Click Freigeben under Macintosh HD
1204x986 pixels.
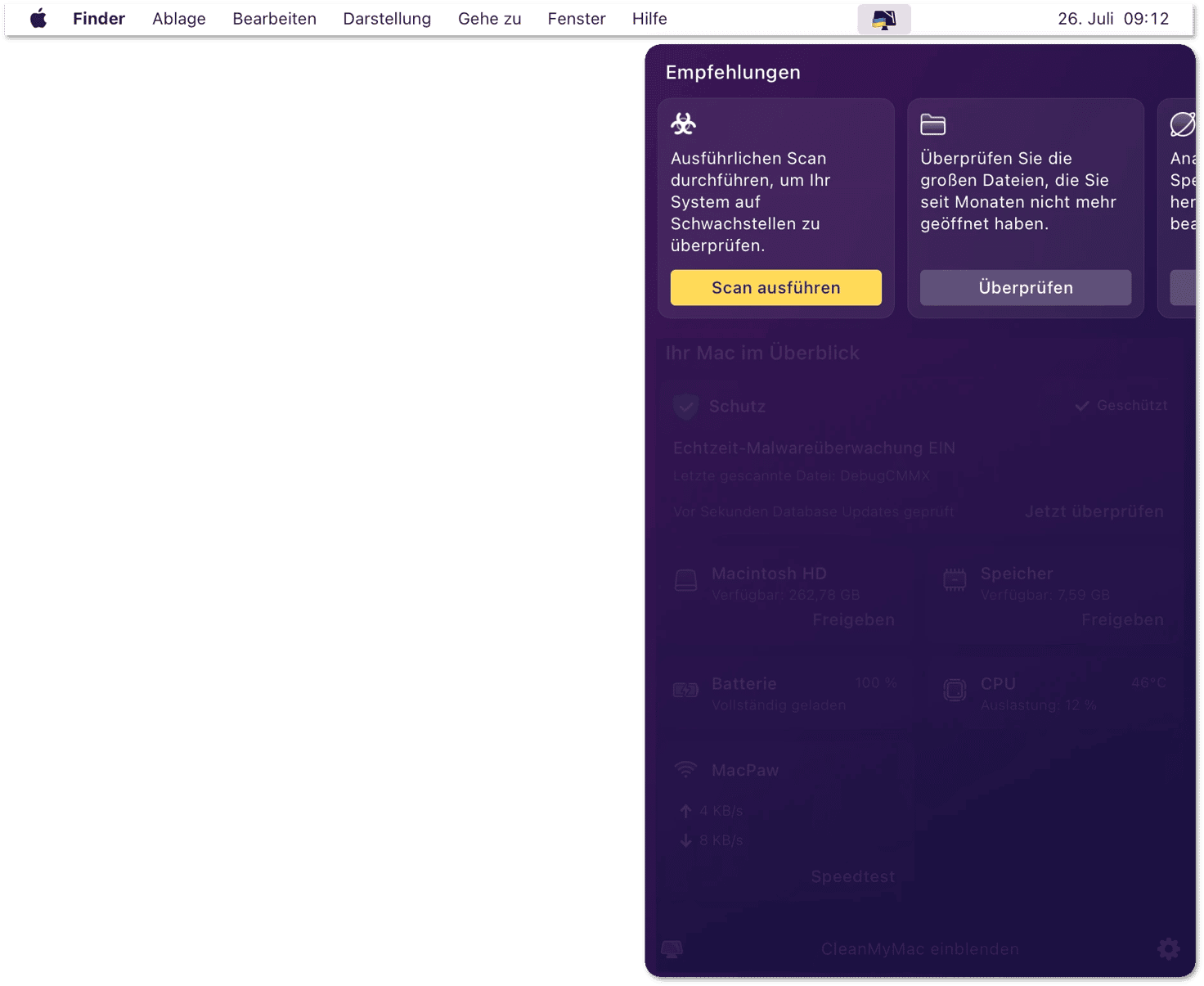point(853,619)
